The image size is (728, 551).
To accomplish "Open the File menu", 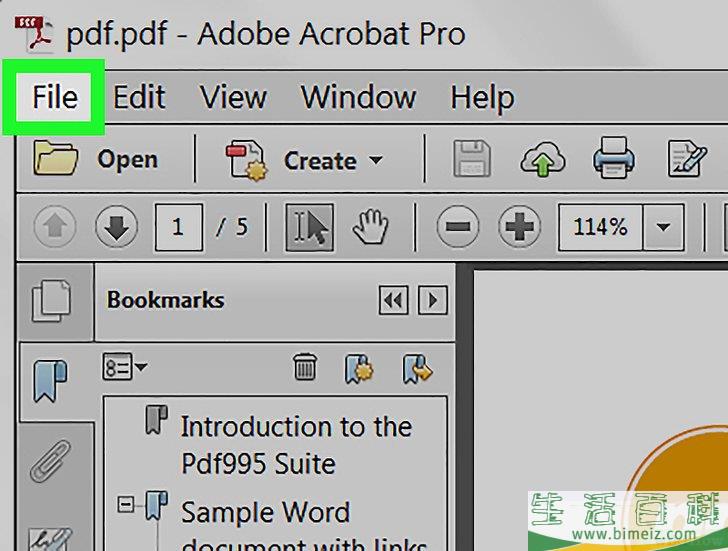I will click(x=55, y=97).
